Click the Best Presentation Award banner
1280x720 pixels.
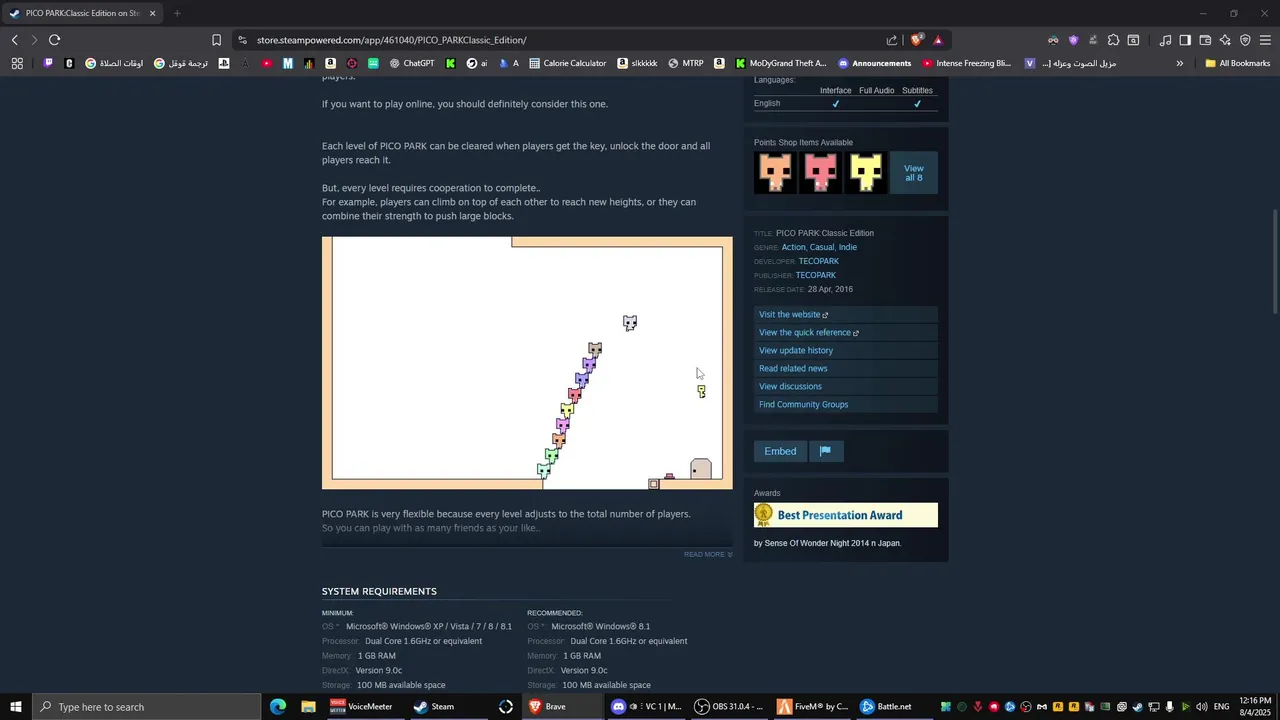tap(846, 515)
